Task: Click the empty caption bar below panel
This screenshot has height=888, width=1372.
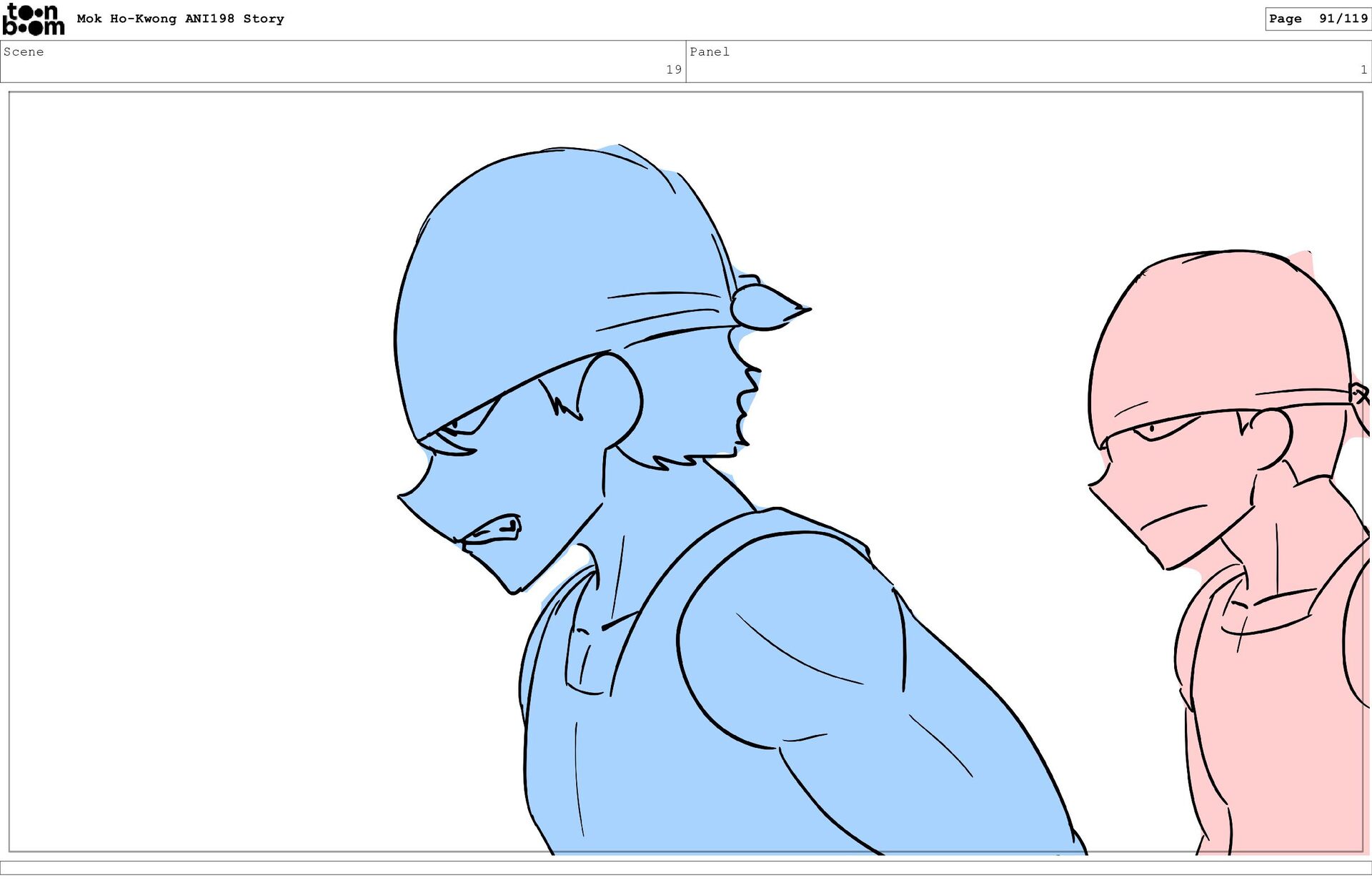Action: pos(686,867)
